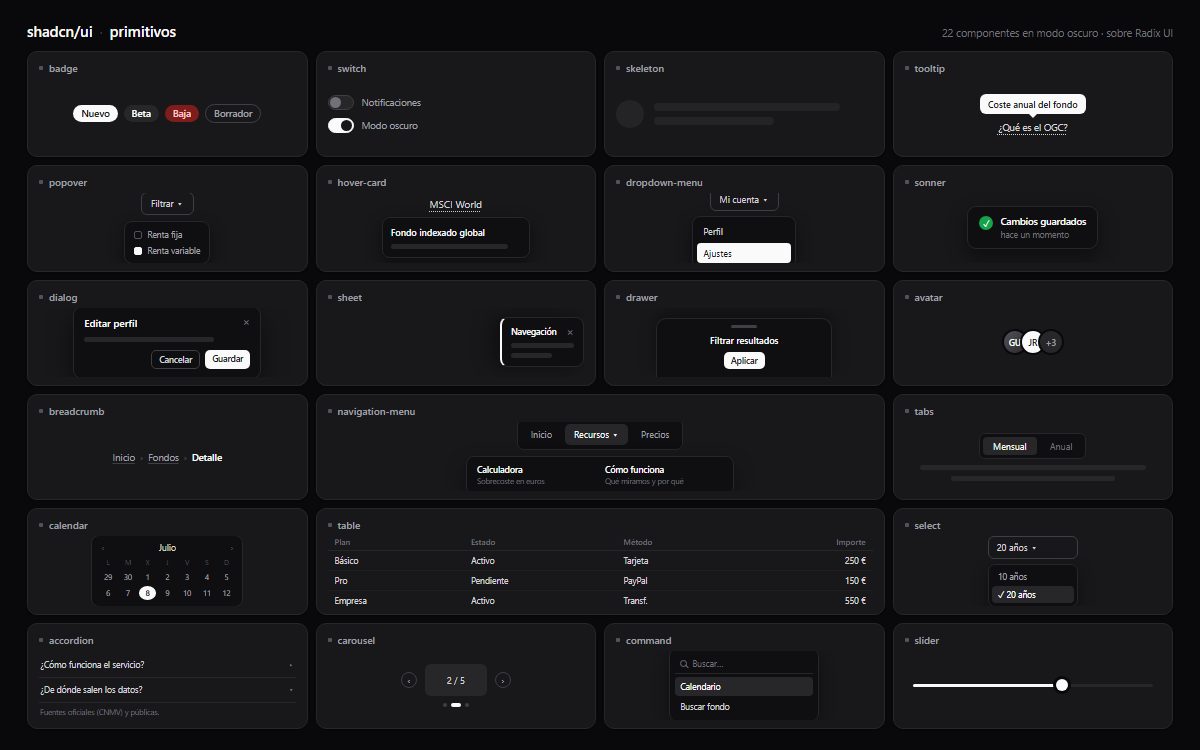The height and width of the screenshot is (750, 1200).
Task: Click the skeleton avatar placeholder circle
Action: (630, 114)
